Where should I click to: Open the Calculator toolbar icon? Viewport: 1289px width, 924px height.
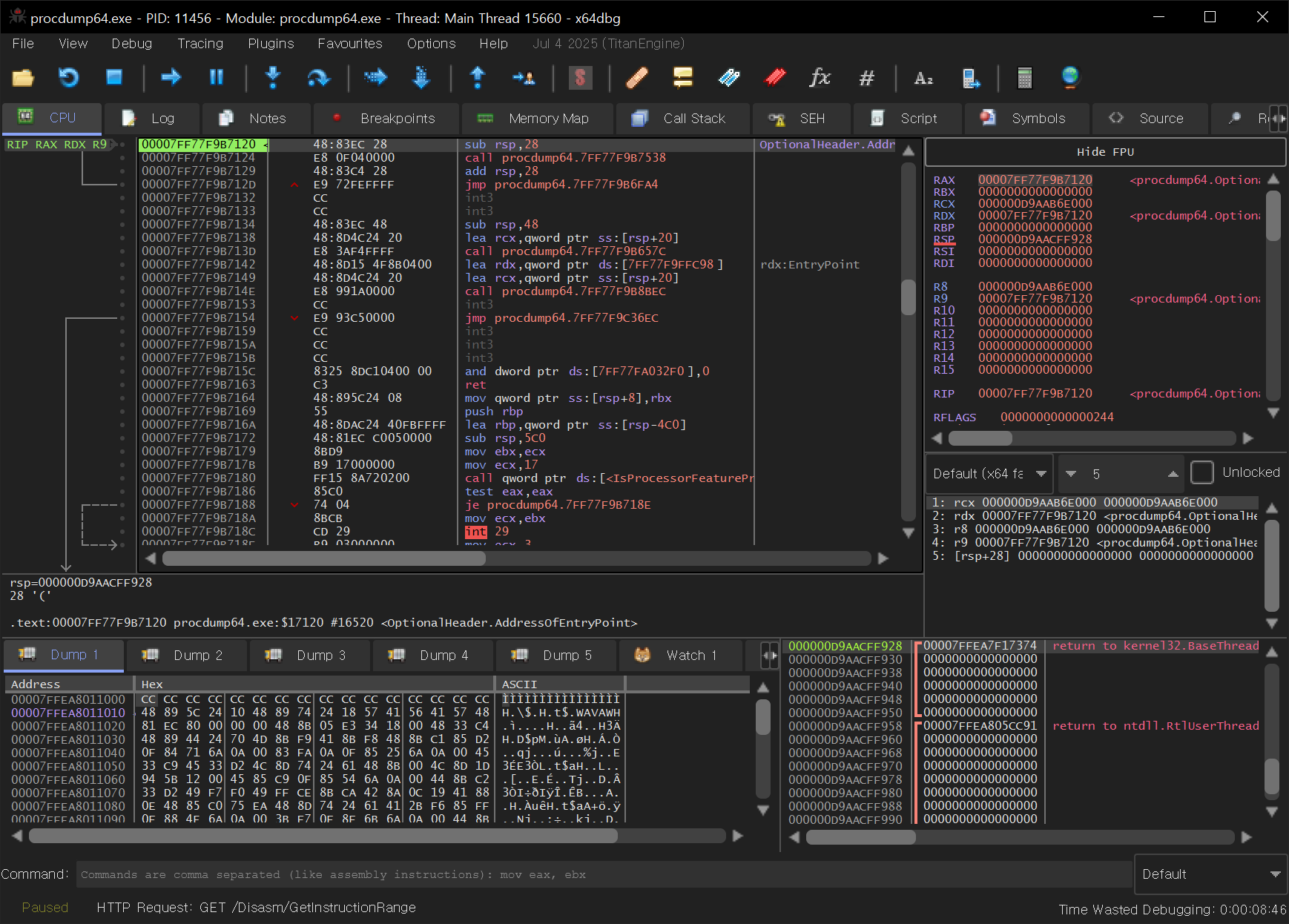tap(1024, 77)
